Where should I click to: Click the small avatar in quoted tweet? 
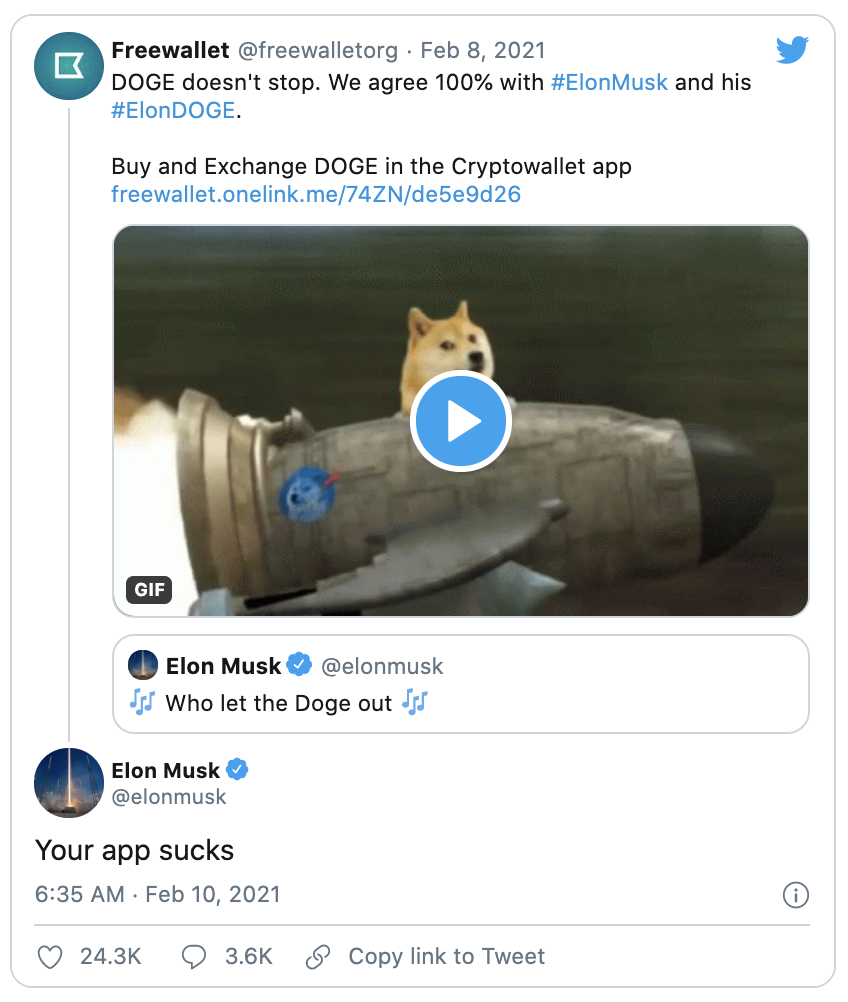(142, 665)
